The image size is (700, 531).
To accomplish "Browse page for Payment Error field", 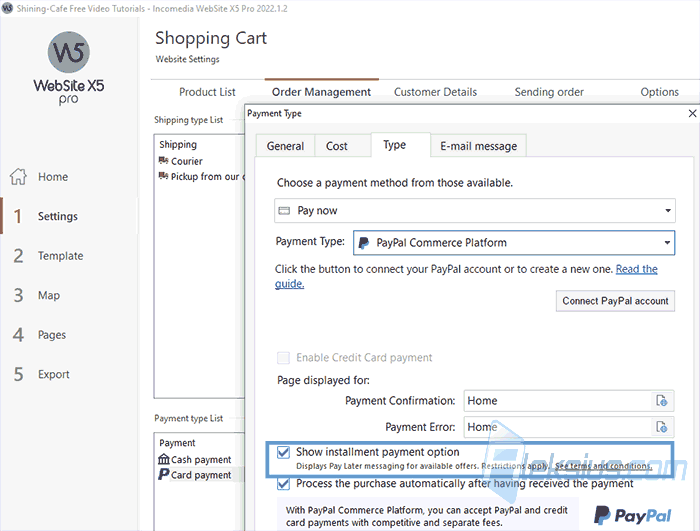I will pyautogui.click(x=662, y=427).
